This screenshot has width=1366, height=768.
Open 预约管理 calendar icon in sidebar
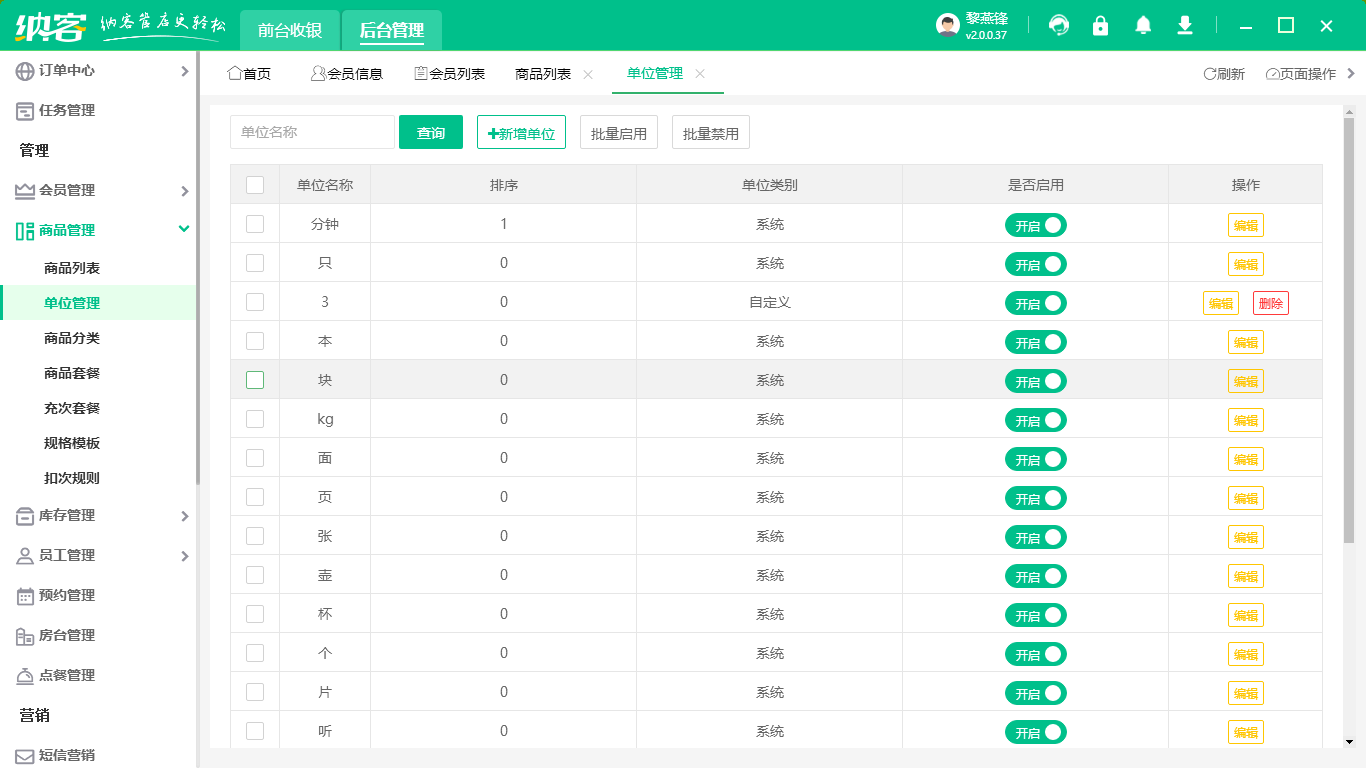click(x=25, y=596)
